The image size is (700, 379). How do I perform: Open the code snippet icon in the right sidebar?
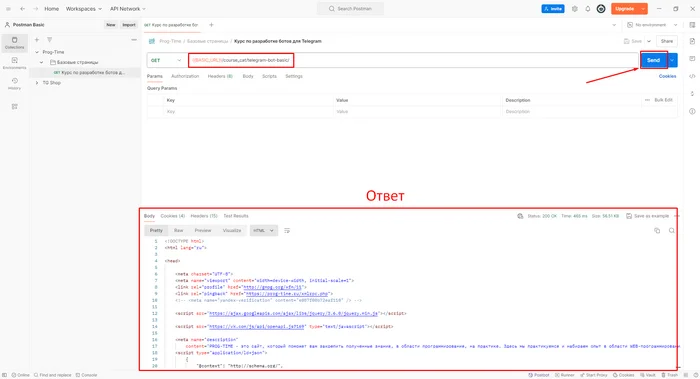692,76
